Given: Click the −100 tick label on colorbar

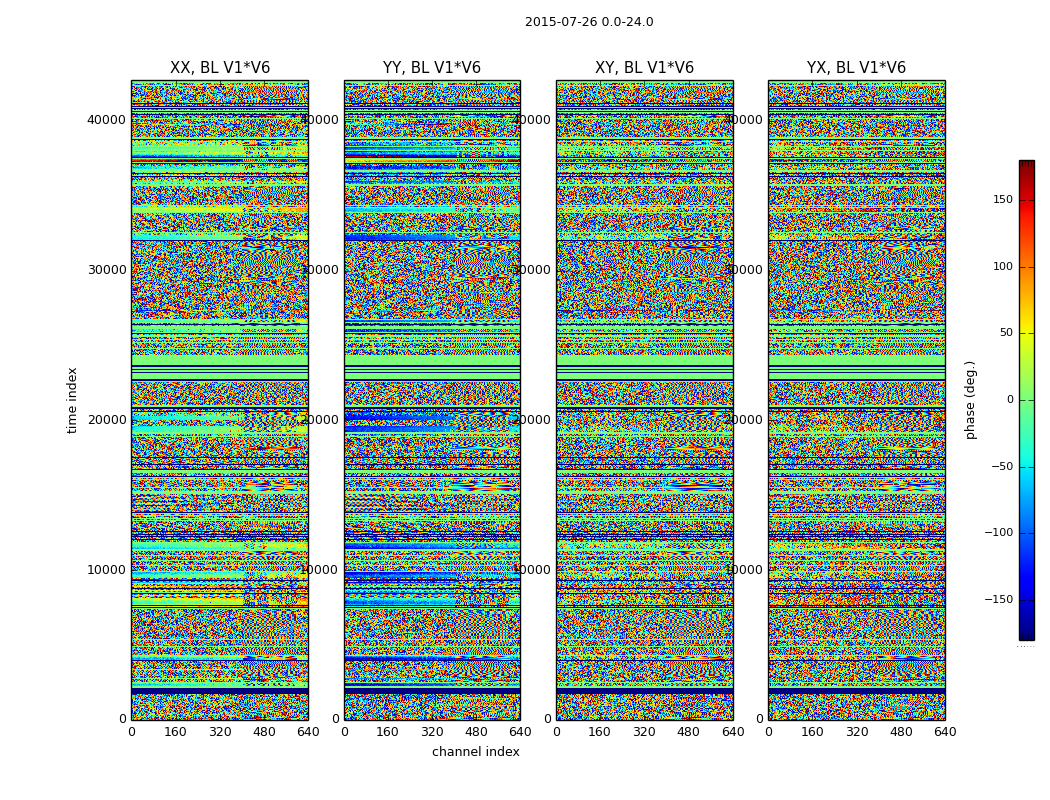Looking at the screenshot, I should (x=999, y=532).
